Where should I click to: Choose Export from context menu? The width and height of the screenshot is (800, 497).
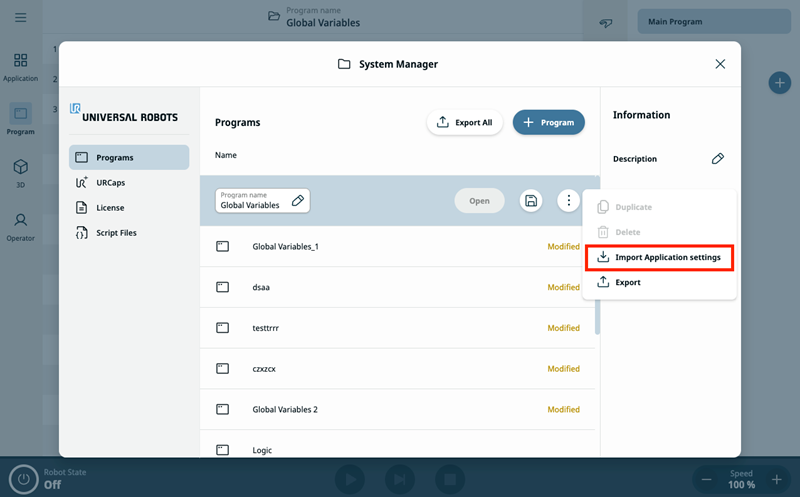tap(659, 282)
